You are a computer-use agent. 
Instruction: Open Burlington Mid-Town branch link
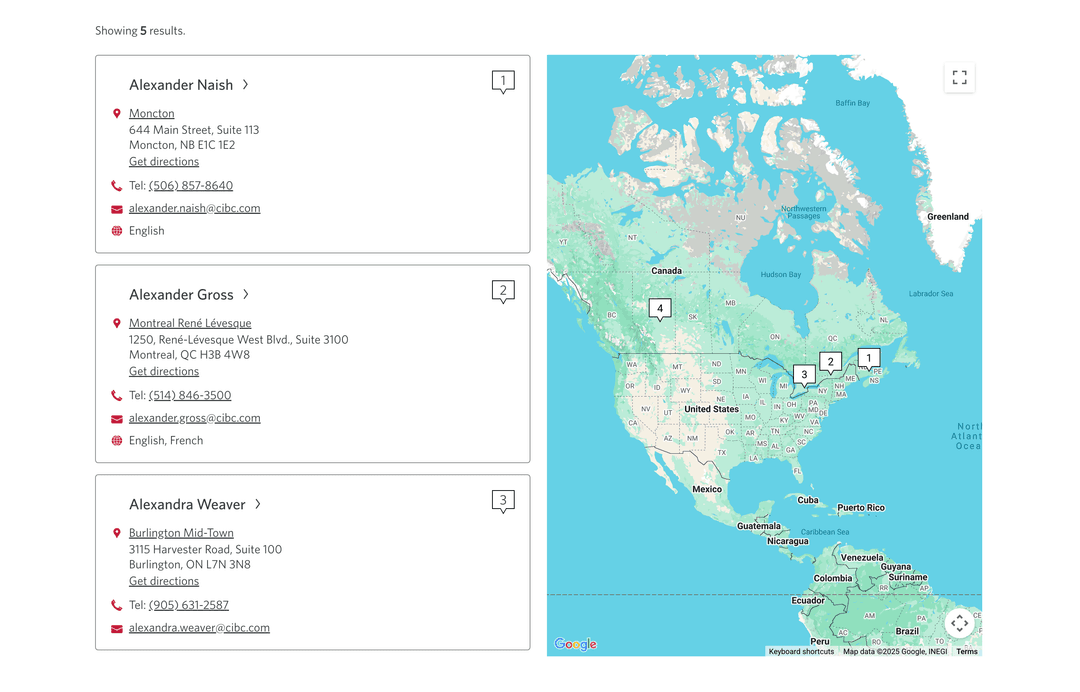coord(181,533)
